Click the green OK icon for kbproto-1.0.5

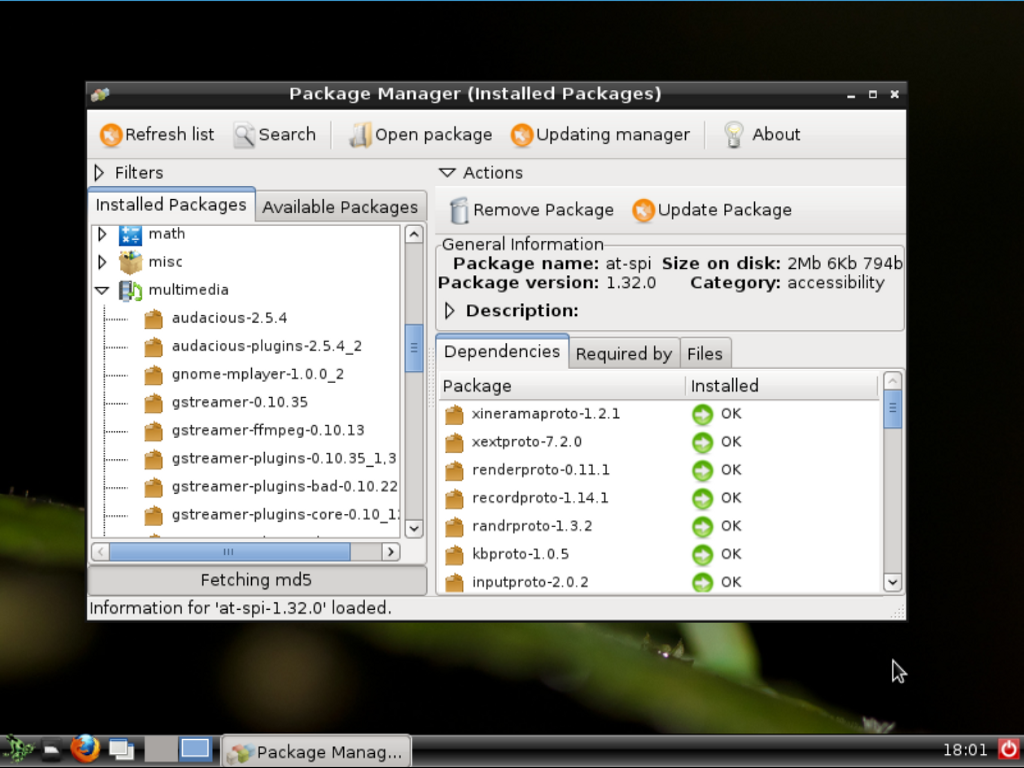(x=703, y=555)
